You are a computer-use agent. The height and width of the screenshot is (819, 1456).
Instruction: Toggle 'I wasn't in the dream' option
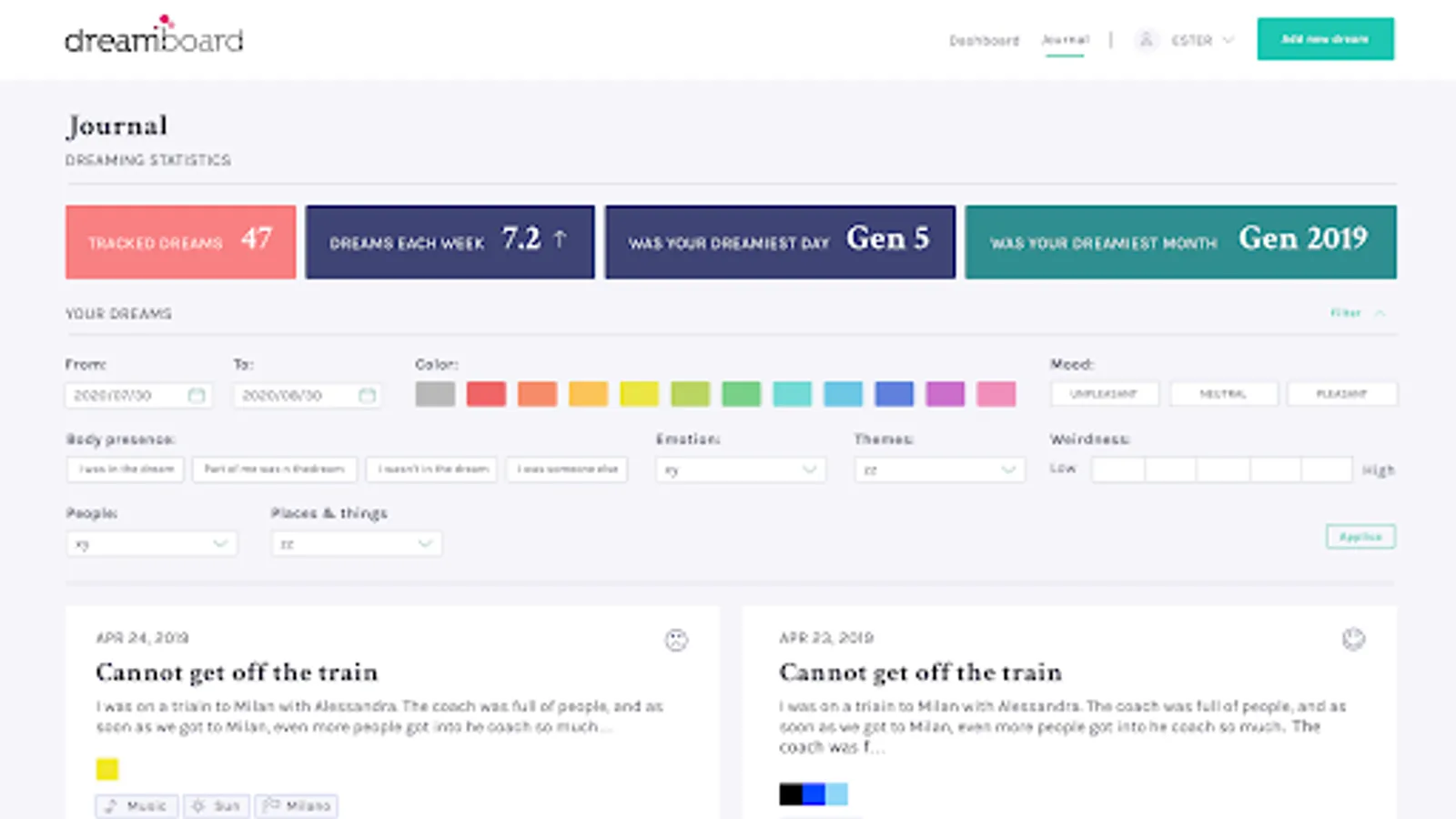click(x=432, y=470)
